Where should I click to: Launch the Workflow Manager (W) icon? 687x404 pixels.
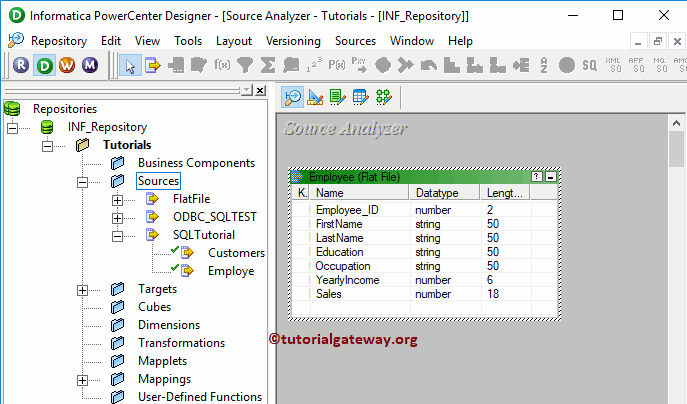67,65
